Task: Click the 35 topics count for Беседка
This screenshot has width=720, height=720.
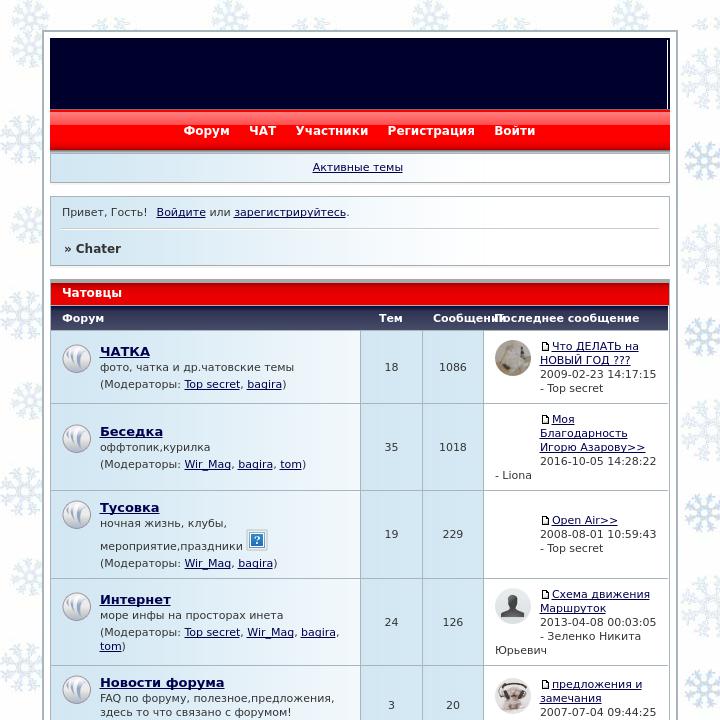Action: 391,447
